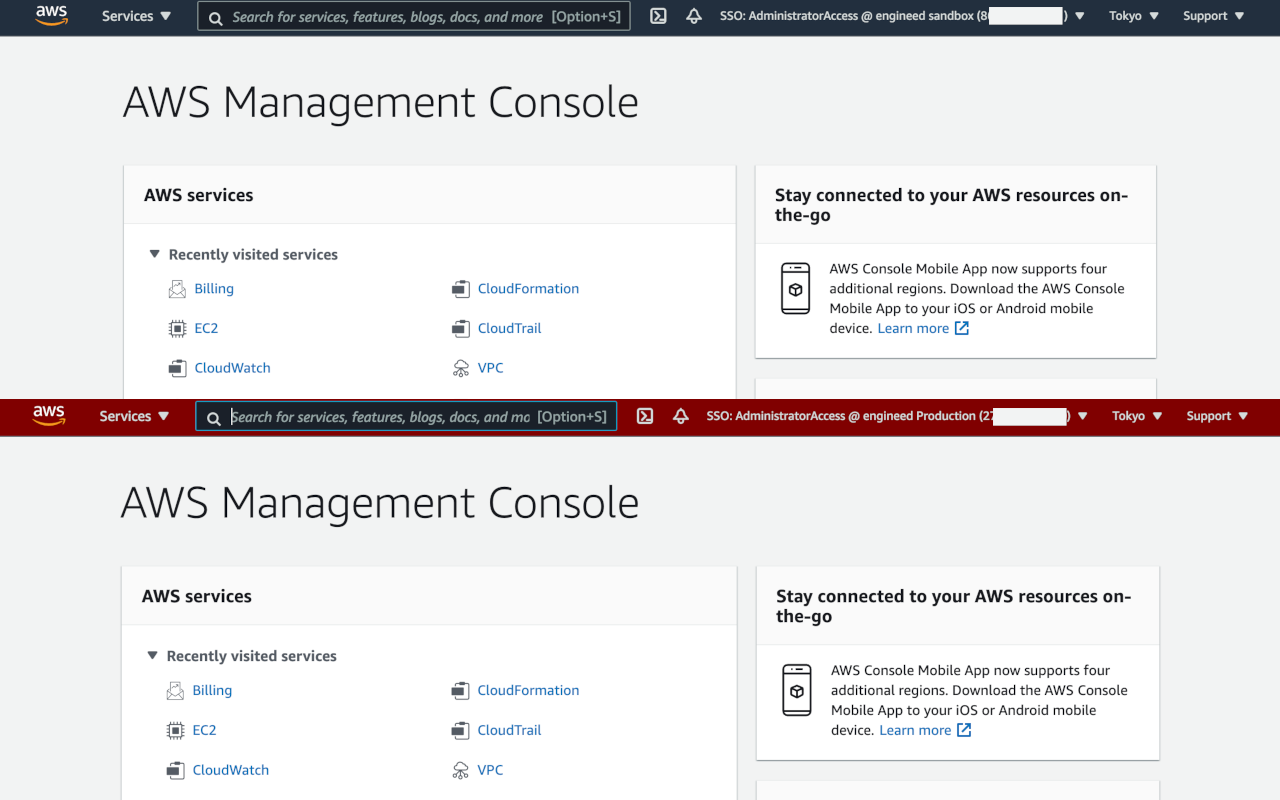The width and height of the screenshot is (1280, 800).
Task: Click the mobile phone icon in the mobile app card
Action: pyautogui.click(x=795, y=288)
